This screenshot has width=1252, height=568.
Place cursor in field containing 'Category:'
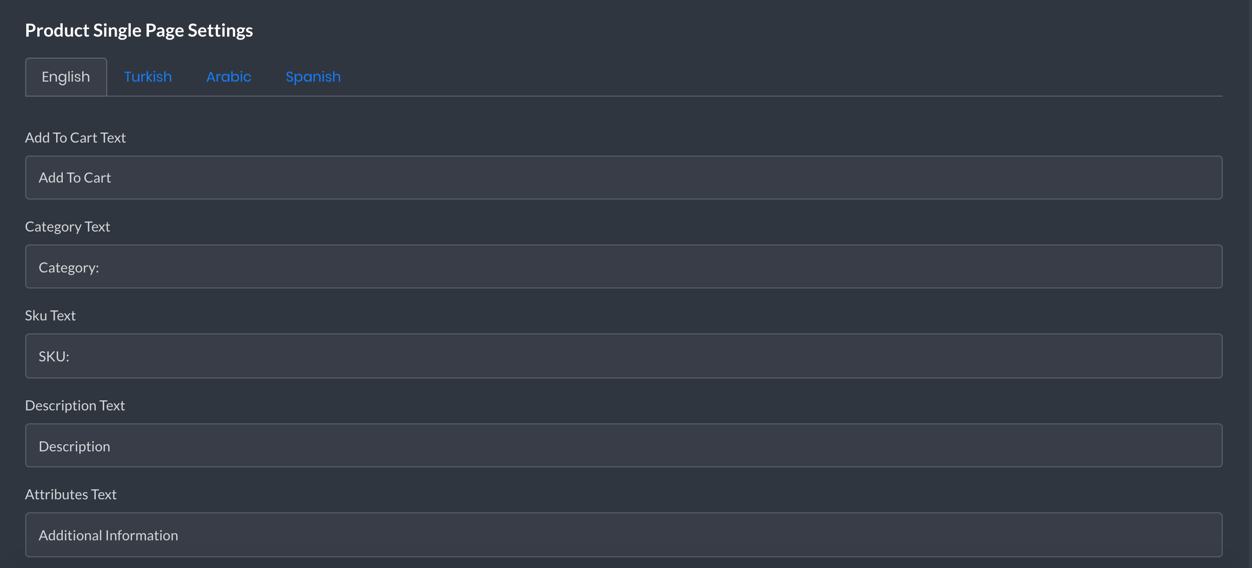tap(624, 267)
